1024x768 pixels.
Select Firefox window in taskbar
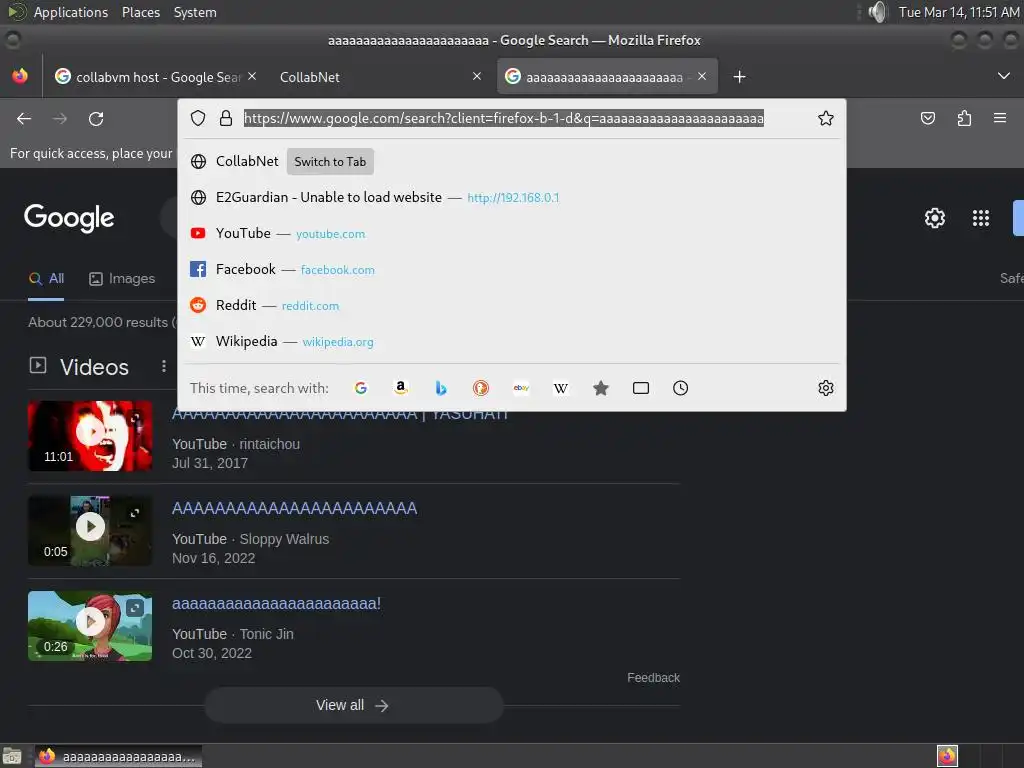(x=118, y=756)
